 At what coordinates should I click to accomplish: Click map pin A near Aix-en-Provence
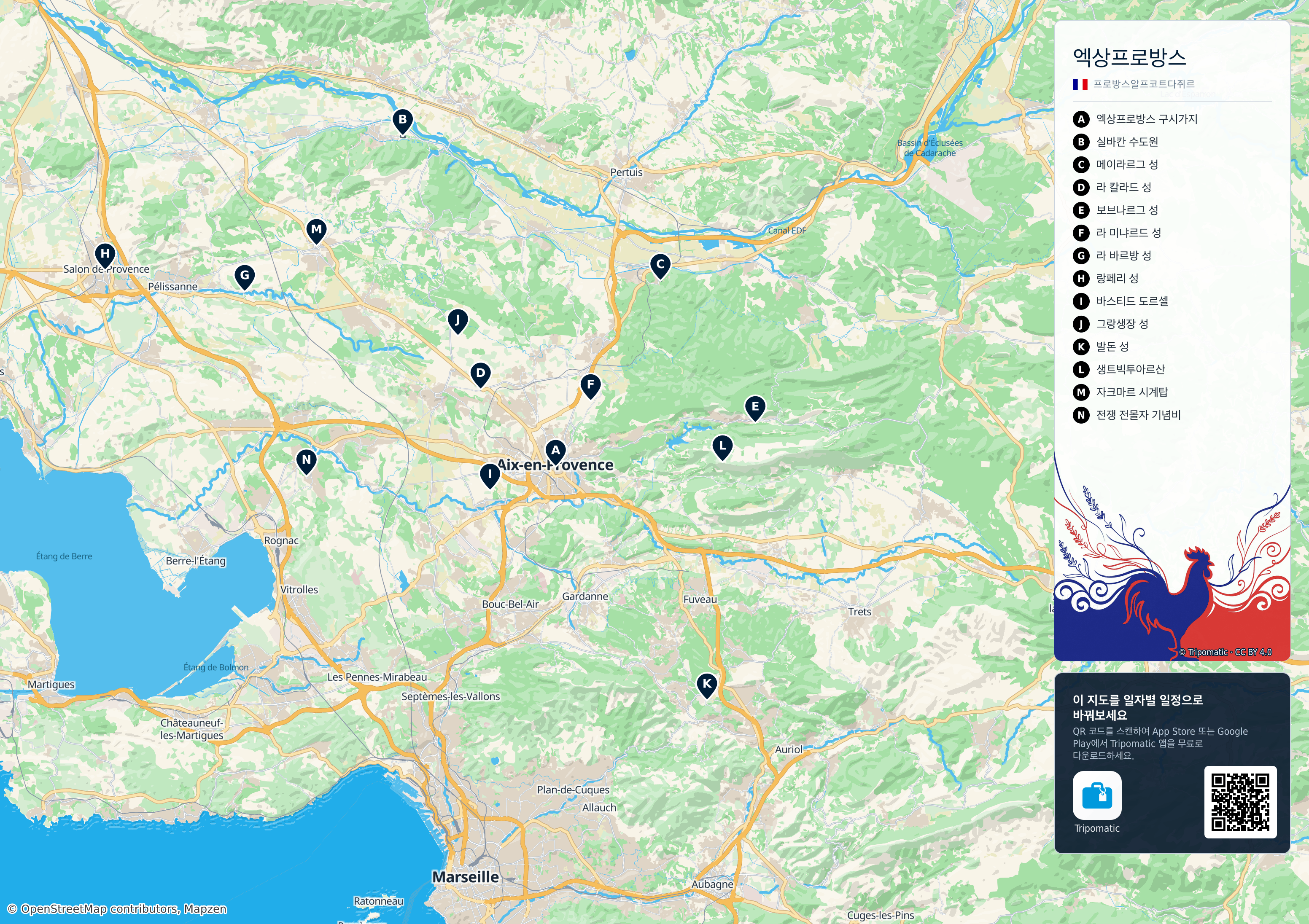click(x=555, y=452)
